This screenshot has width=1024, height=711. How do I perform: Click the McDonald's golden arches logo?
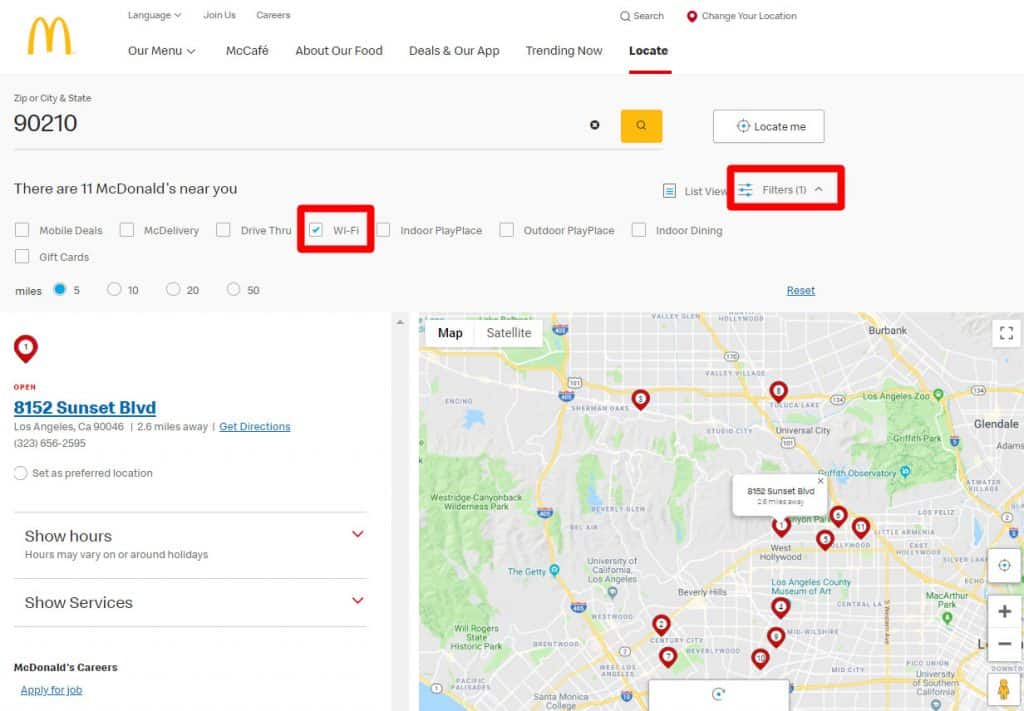(50, 35)
